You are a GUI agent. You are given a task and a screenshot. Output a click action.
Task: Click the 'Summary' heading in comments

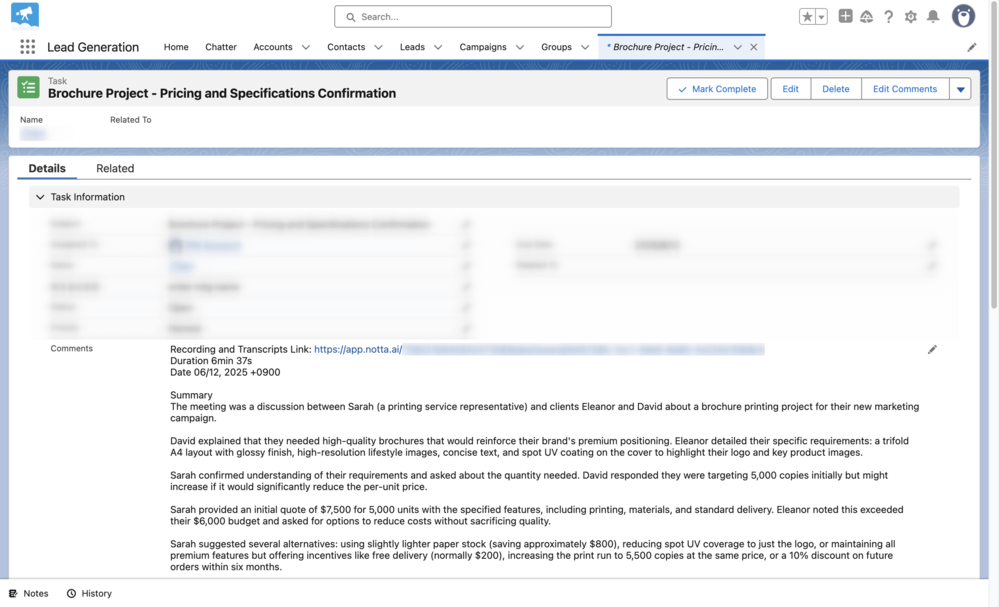191,395
